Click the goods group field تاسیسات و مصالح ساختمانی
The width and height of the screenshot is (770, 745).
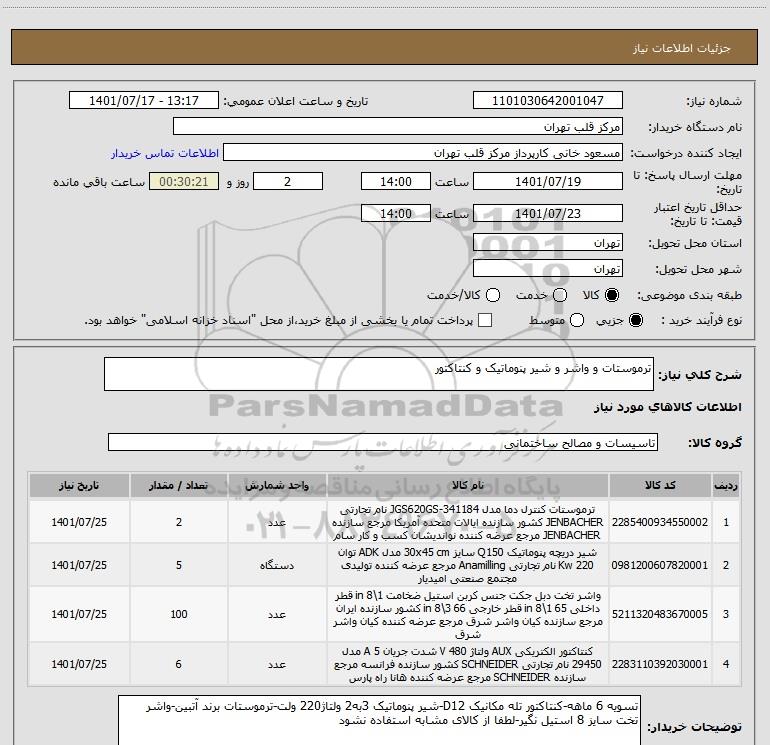pyautogui.click(x=383, y=442)
